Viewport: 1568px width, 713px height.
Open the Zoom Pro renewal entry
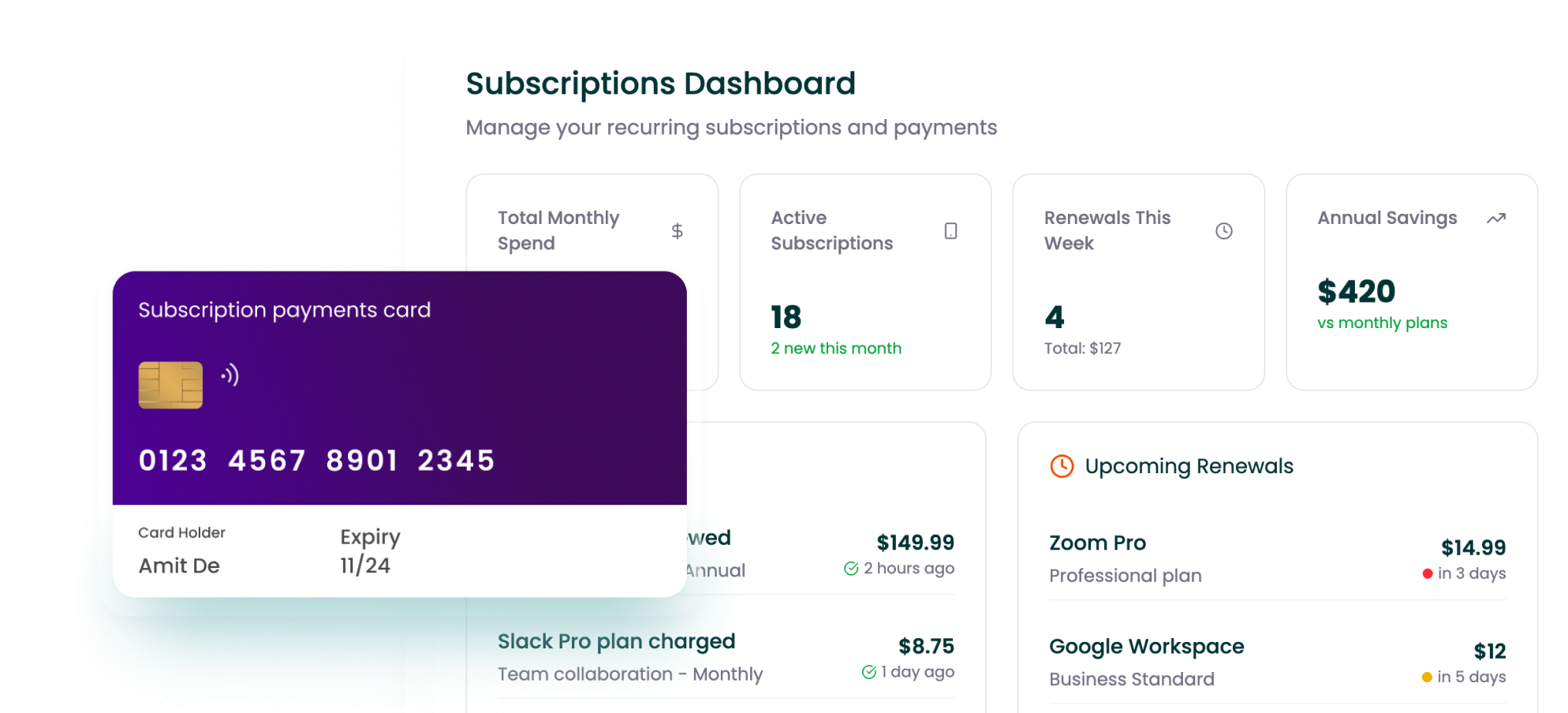[1097, 543]
